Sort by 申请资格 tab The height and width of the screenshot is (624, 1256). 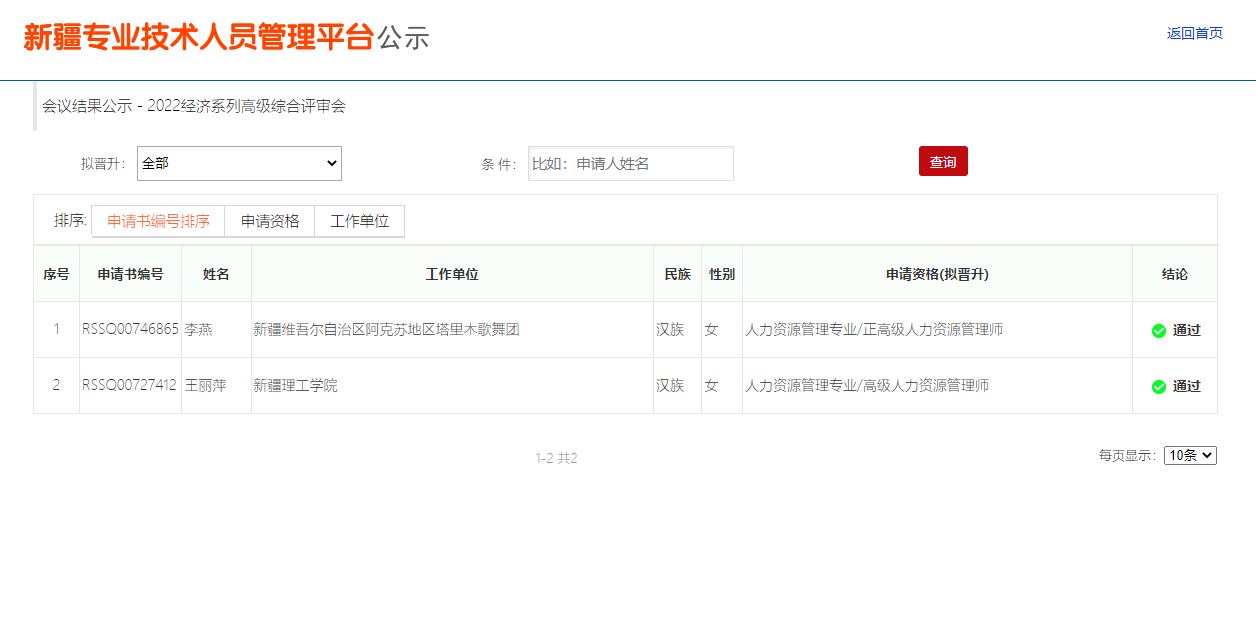[x=270, y=221]
